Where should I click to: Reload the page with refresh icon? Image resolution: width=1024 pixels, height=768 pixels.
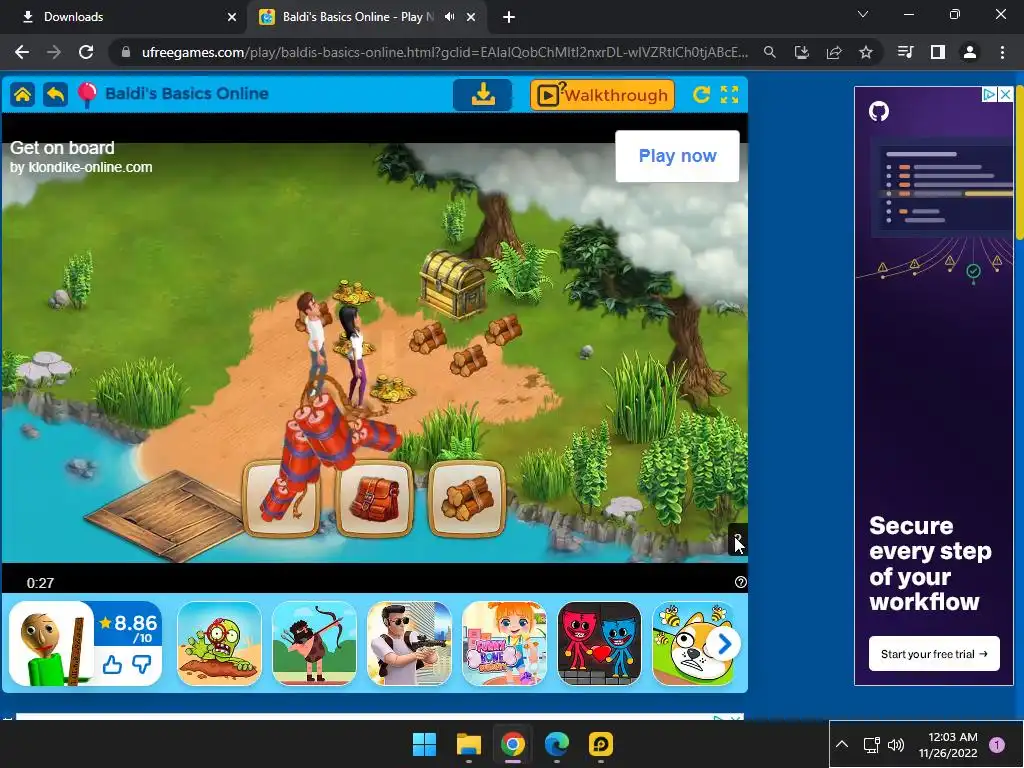[x=86, y=52]
